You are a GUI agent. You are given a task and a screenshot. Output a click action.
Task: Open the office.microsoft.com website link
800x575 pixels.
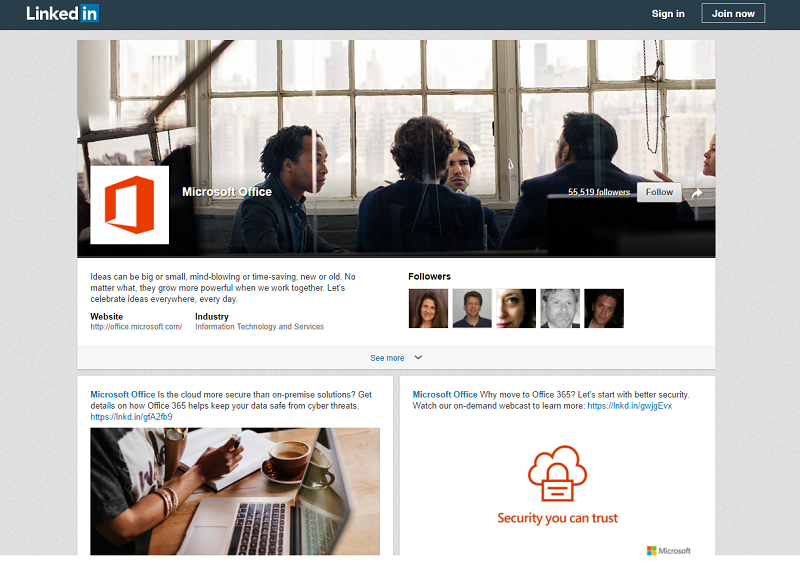click(136, 327)
